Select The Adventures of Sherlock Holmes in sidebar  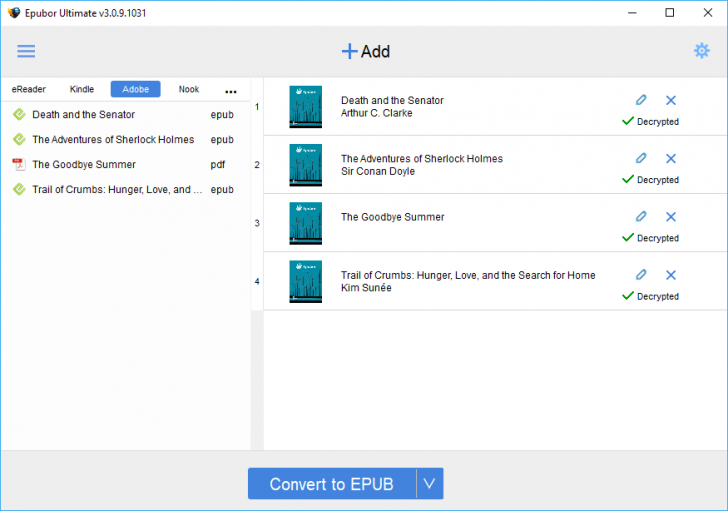pos(125,139)
